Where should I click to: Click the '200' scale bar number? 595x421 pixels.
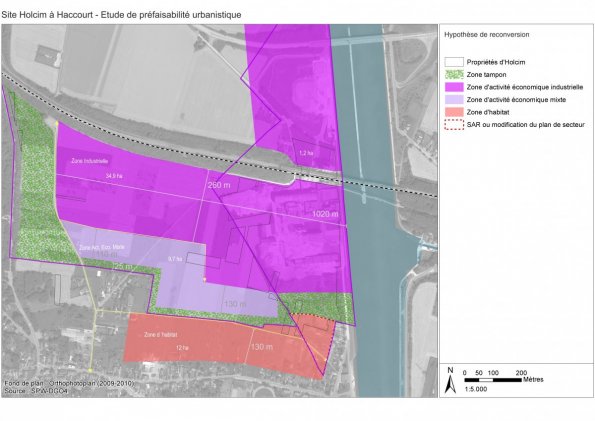[521, 373]
